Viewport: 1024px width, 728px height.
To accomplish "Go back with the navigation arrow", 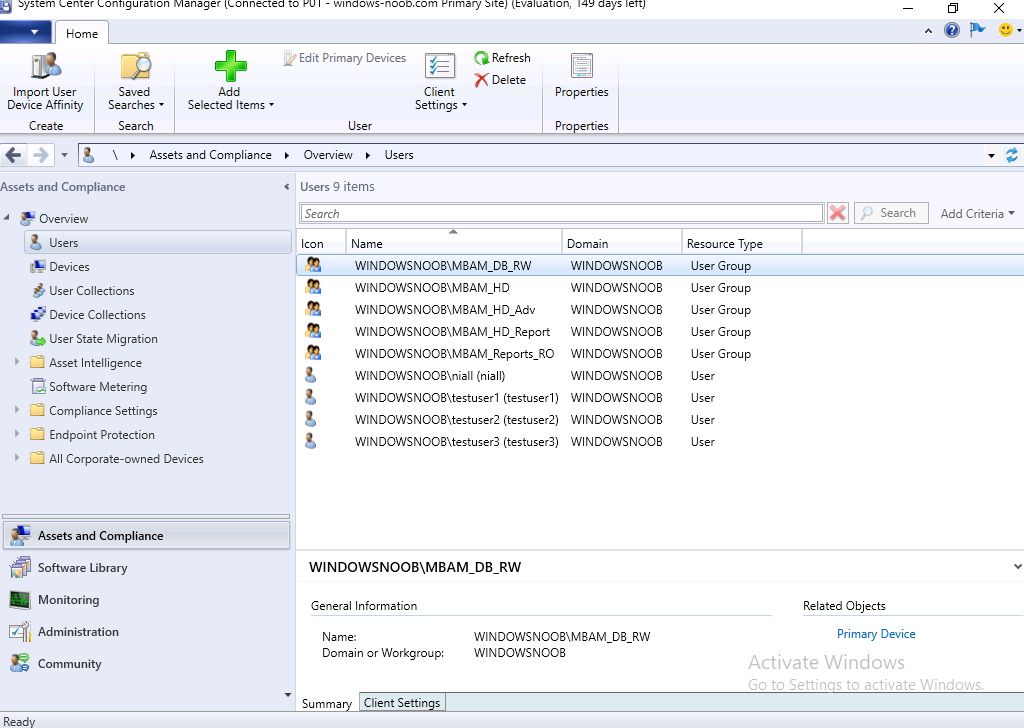I will point(13,155).
